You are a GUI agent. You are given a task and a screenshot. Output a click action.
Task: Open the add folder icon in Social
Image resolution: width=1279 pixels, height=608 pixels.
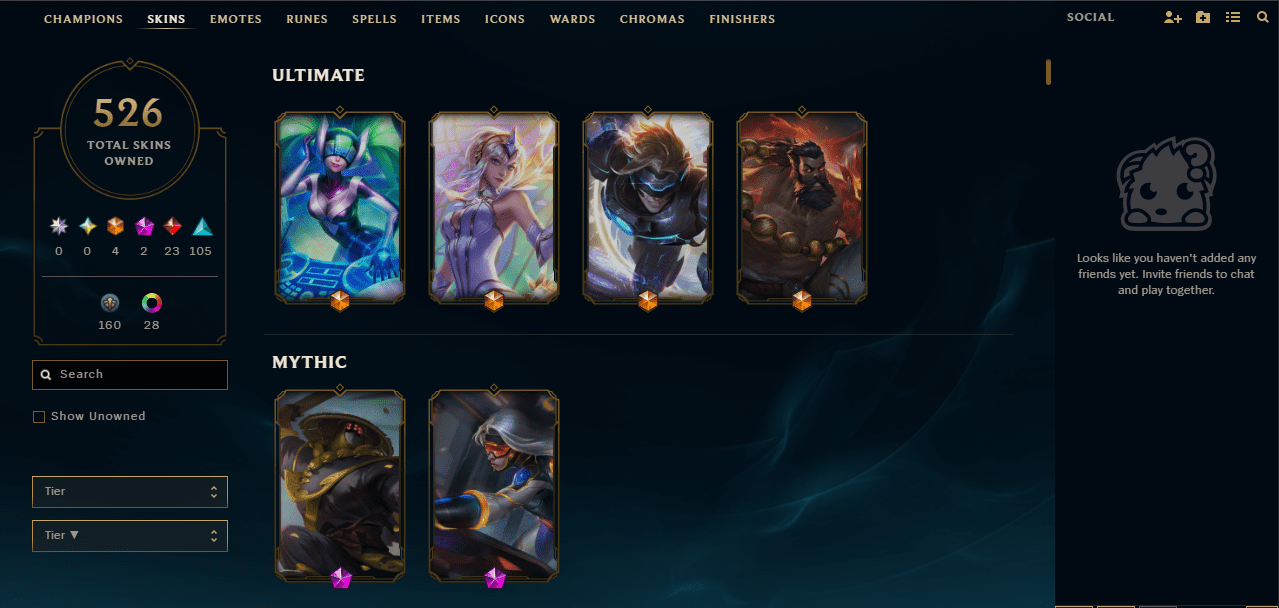click(1203, 18)
